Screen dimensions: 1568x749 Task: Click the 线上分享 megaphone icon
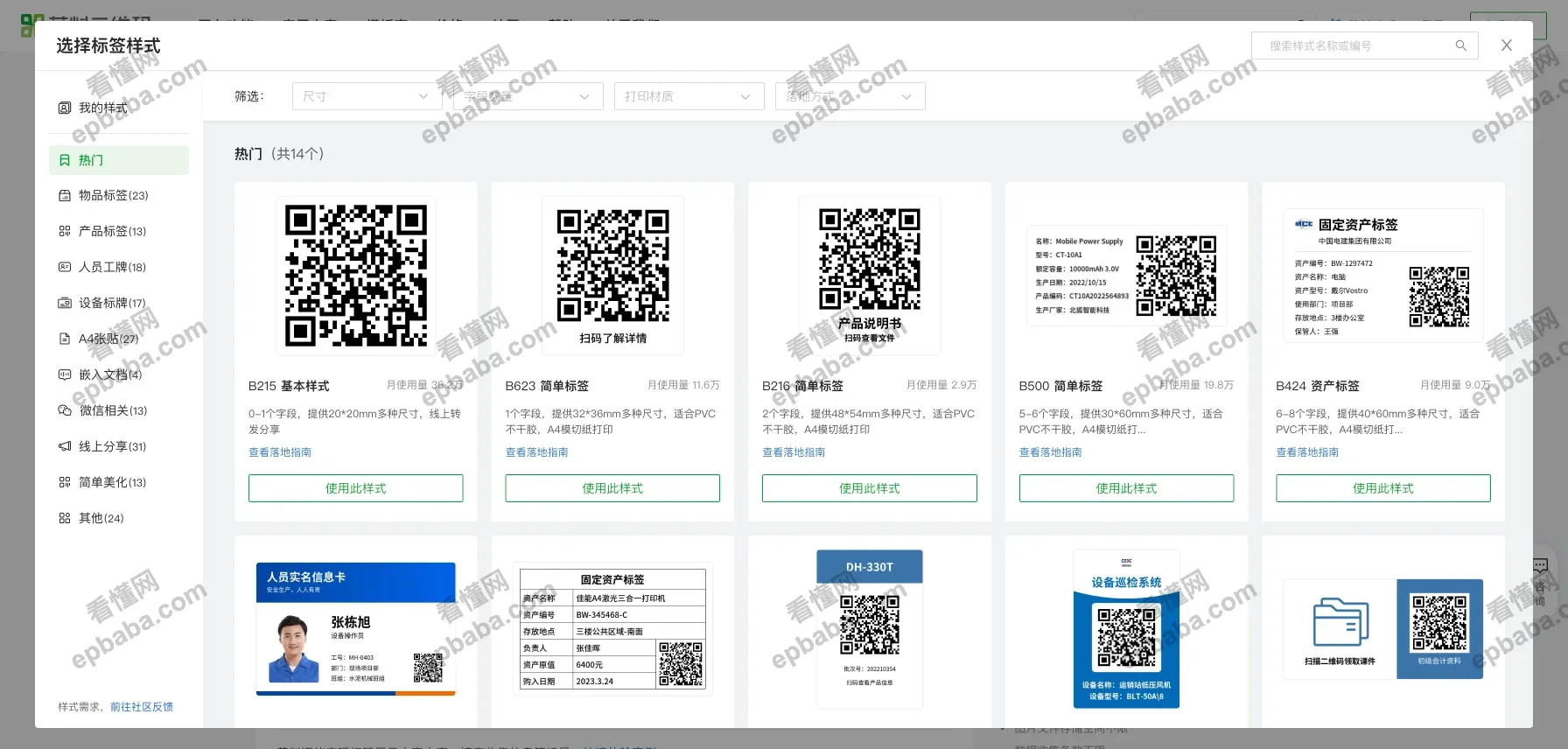(64, 446)
